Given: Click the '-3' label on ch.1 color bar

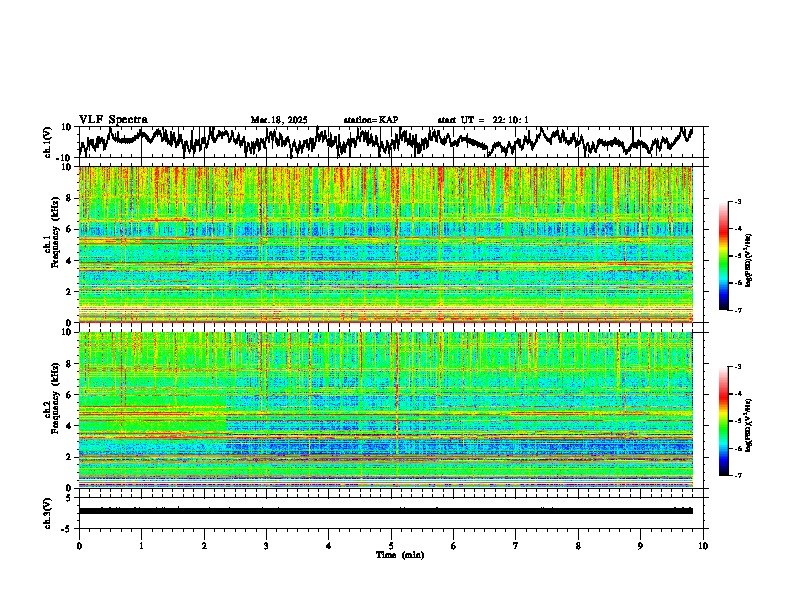Looking at the screenshot, I should [x=738, y=202].
